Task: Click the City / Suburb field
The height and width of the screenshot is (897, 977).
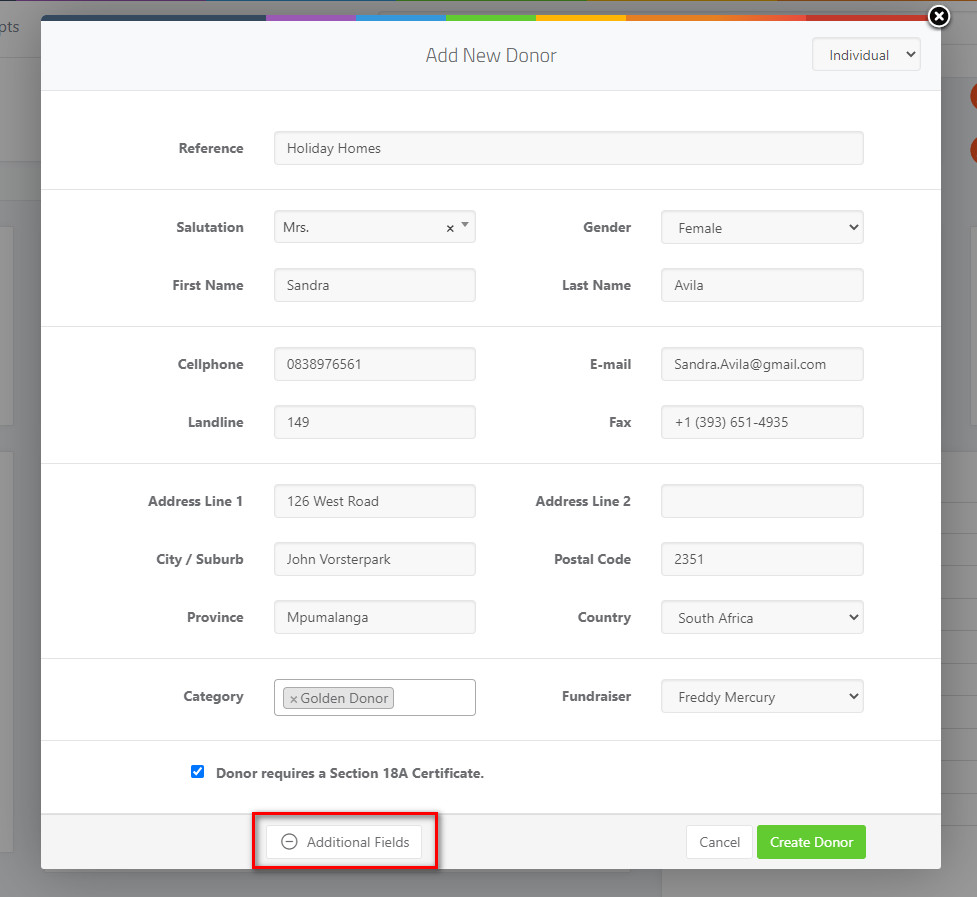Action: point(374,559)
